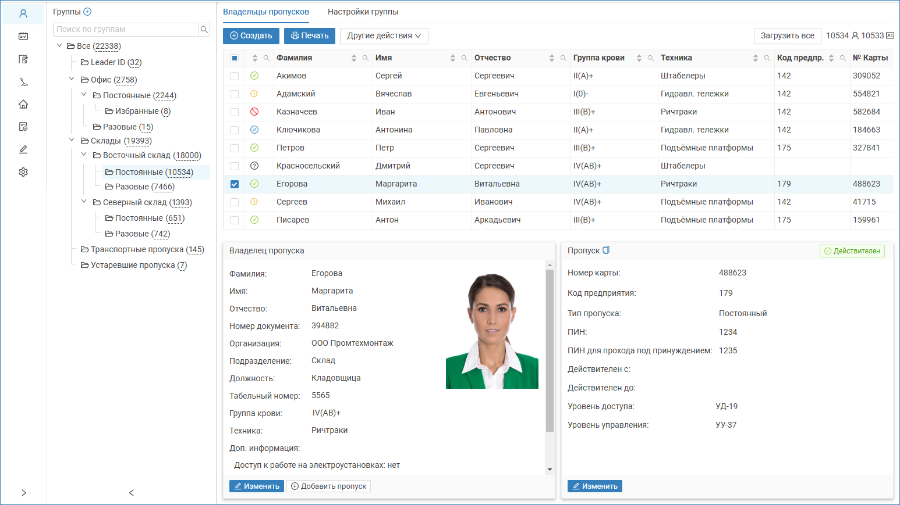Viewport: 900px width, 505px height.
Task: Click the Создать button
Action: (251, 36)
